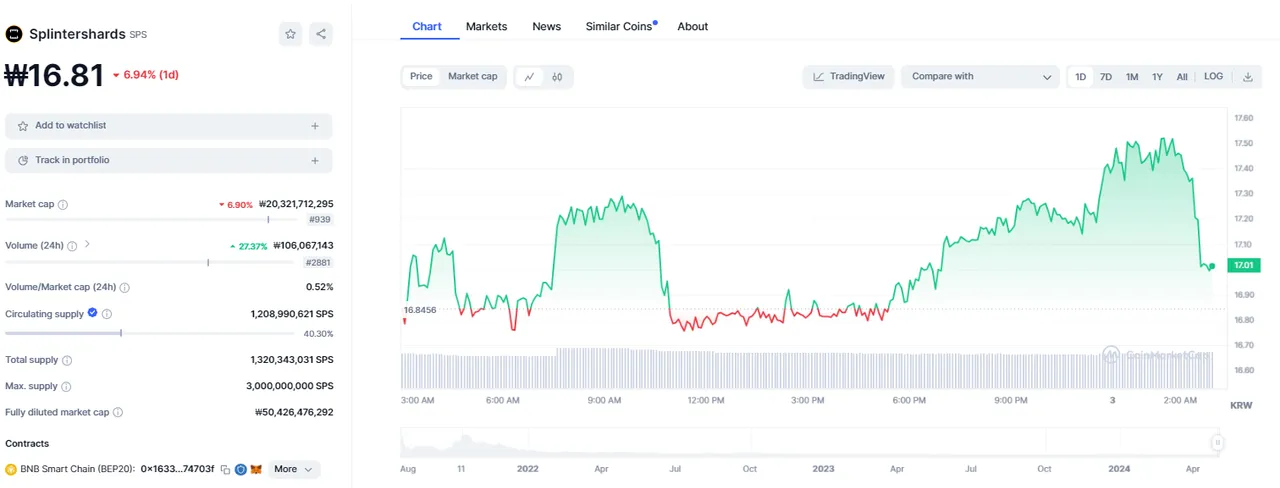This screenshot has height=488, width=1280.
Task: Click the Market cap value ₩20,321,712,295
Action: 296,204
